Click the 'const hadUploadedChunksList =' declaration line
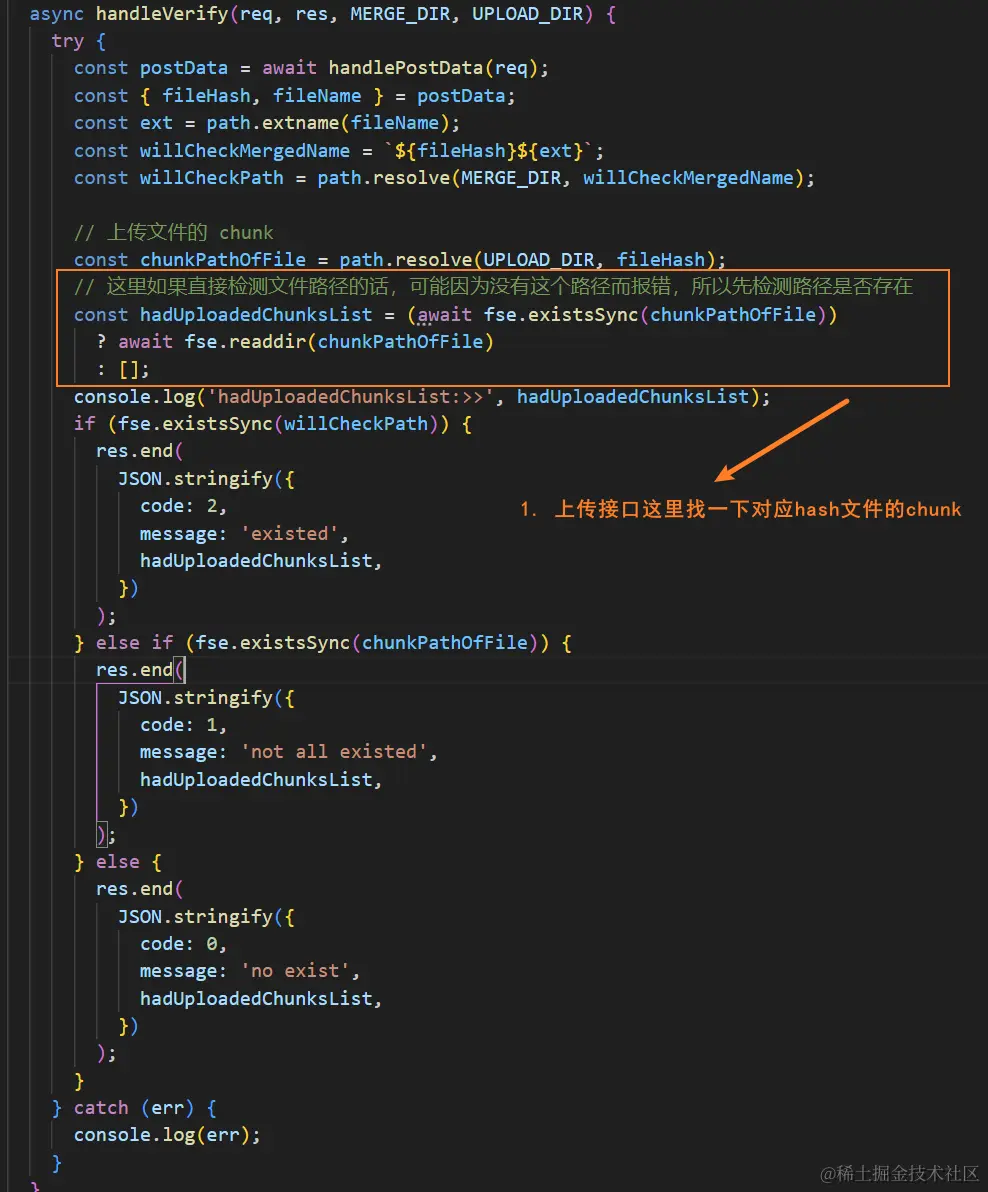 coord(455,315)
